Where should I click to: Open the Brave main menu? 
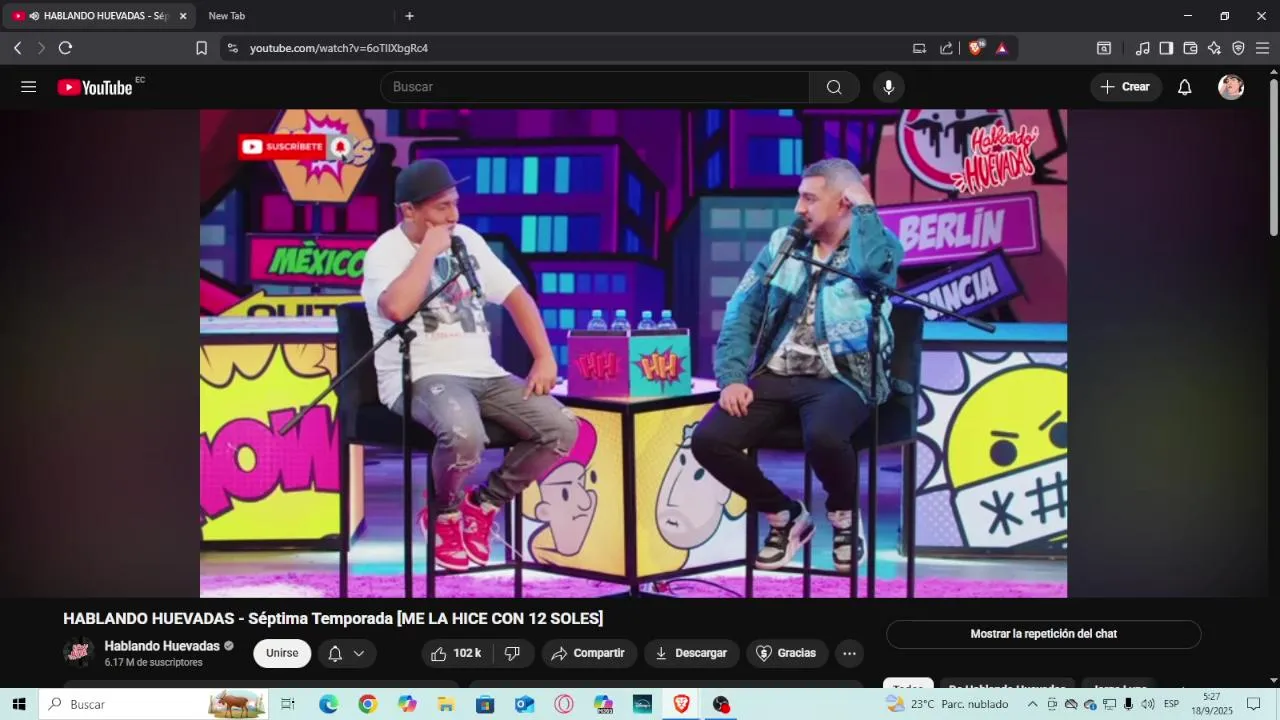pyautogui.click(x=1262, y=48)
